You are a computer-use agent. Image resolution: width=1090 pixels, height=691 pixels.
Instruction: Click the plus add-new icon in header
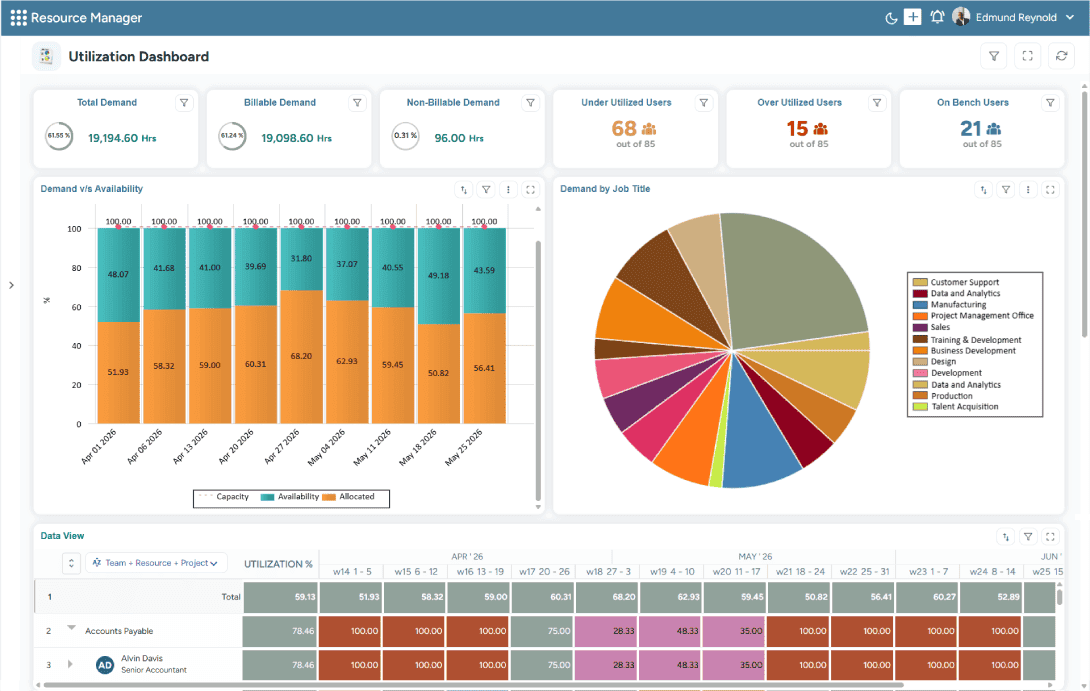[913, 17]
